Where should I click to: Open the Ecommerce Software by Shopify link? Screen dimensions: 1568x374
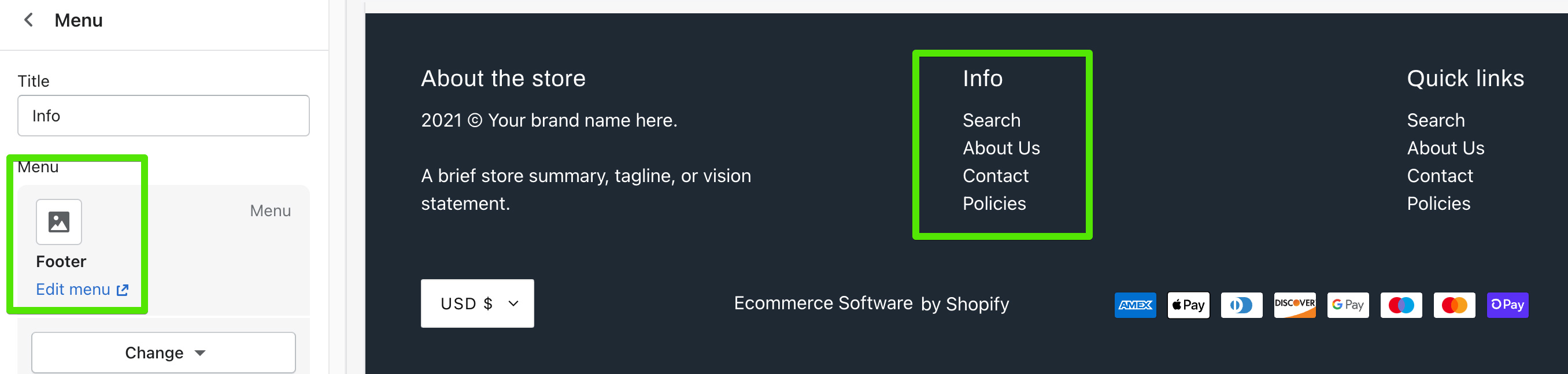[872, 303]
